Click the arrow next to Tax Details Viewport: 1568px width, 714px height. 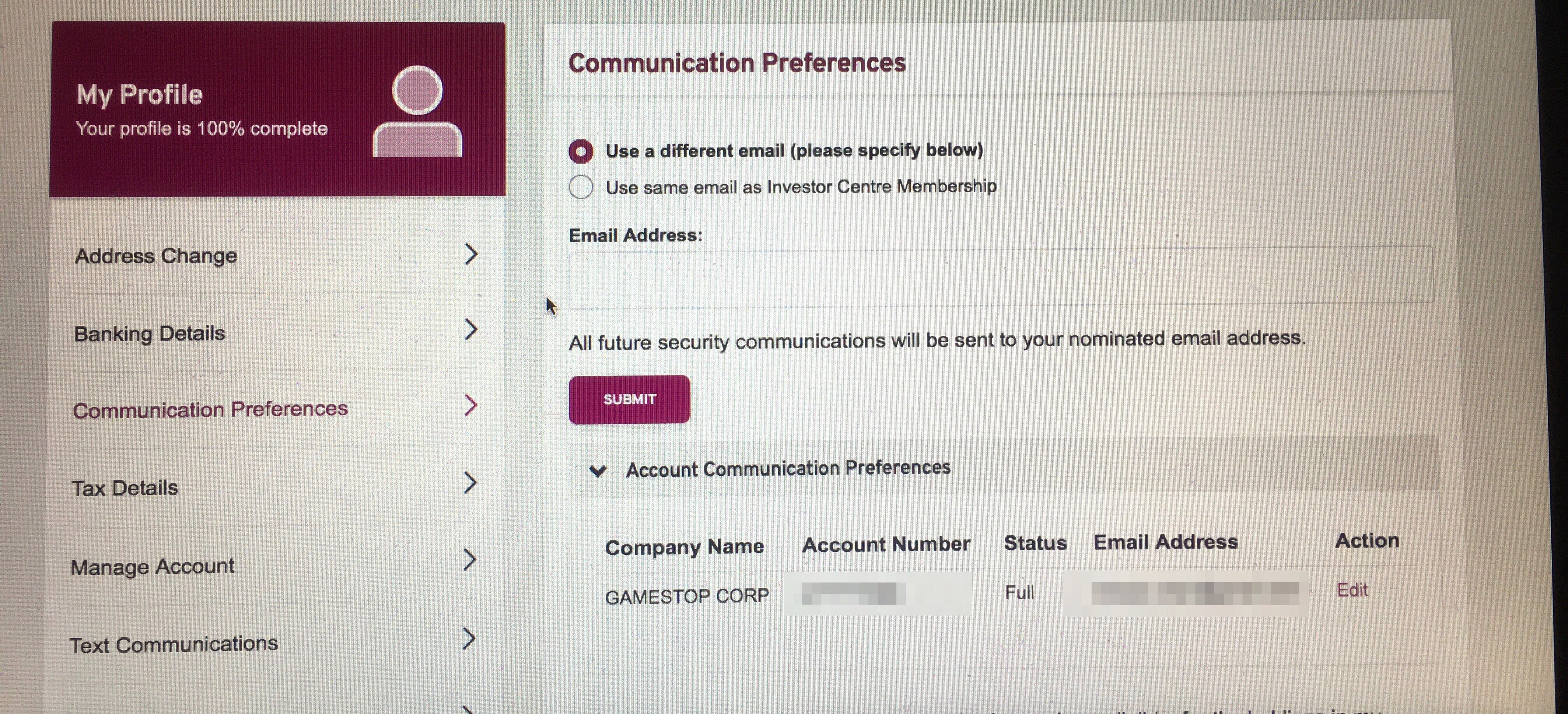(469, 482)
